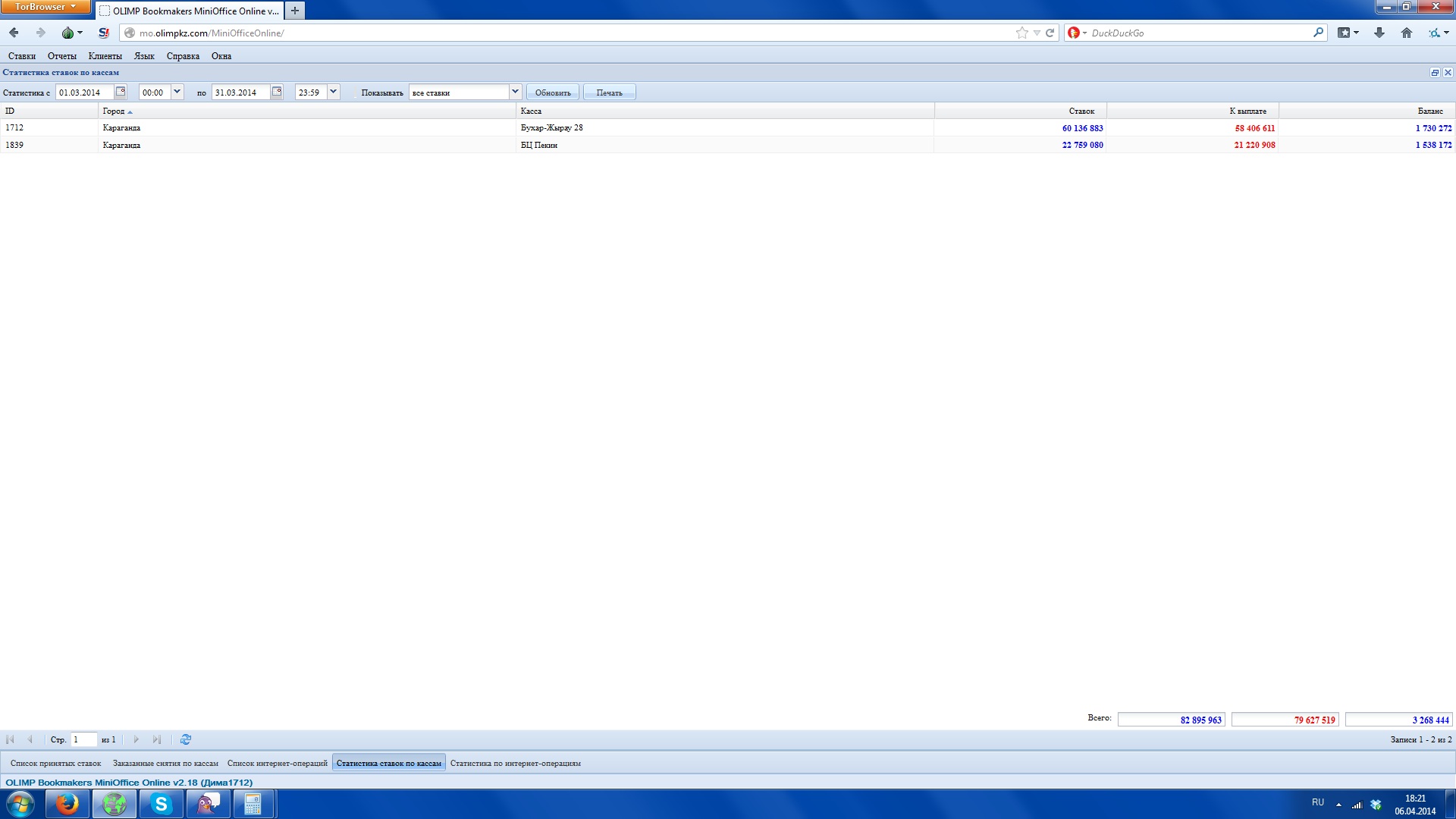Go to previous page pager icon

click(x=30, y=739)
